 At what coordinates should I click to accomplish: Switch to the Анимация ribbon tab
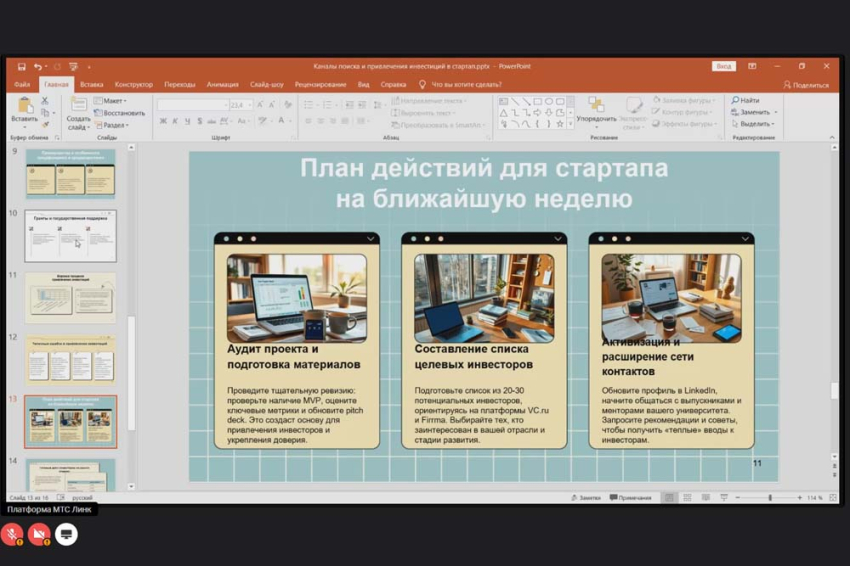coord(222,85)
